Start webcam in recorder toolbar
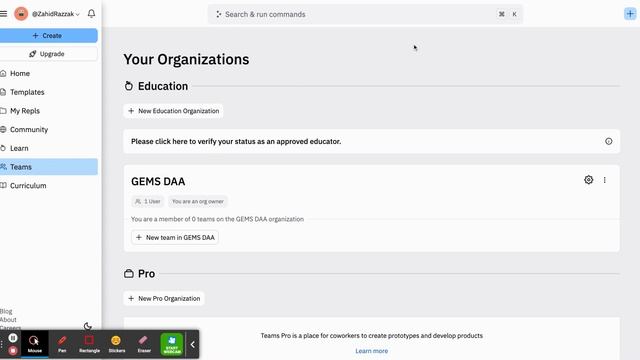 pos(172,344)
